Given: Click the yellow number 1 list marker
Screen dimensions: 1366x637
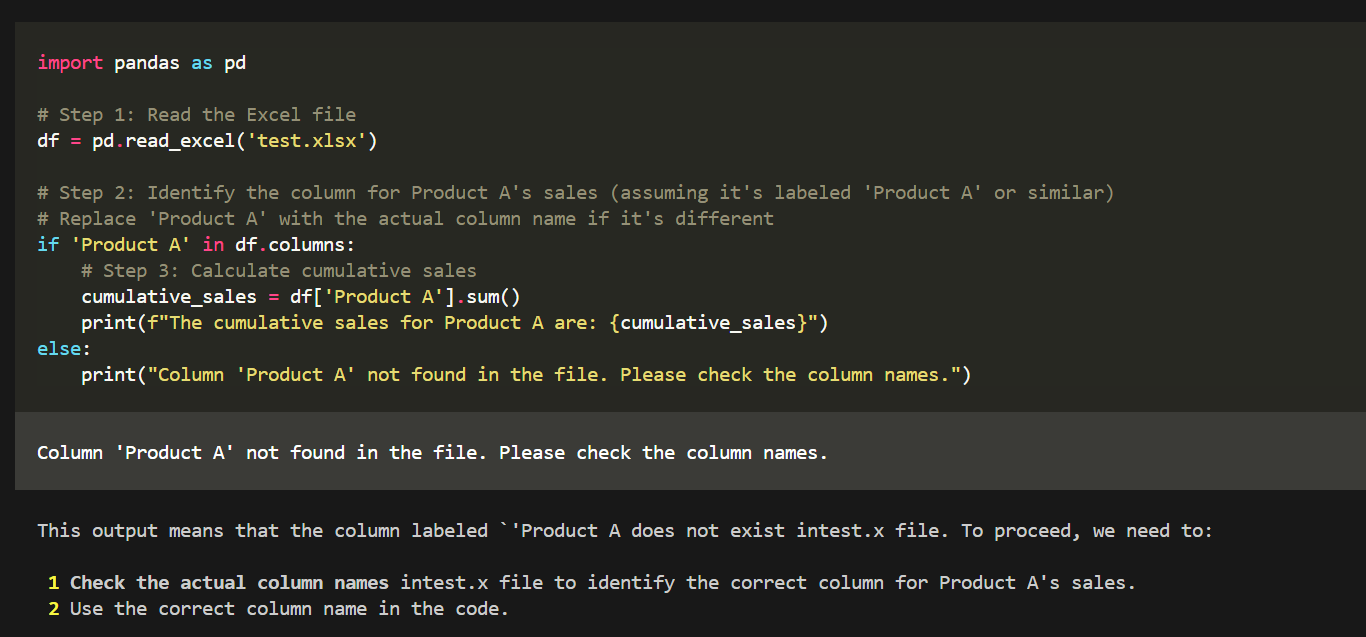Looking at the screenshot, I should pos(53,583).
